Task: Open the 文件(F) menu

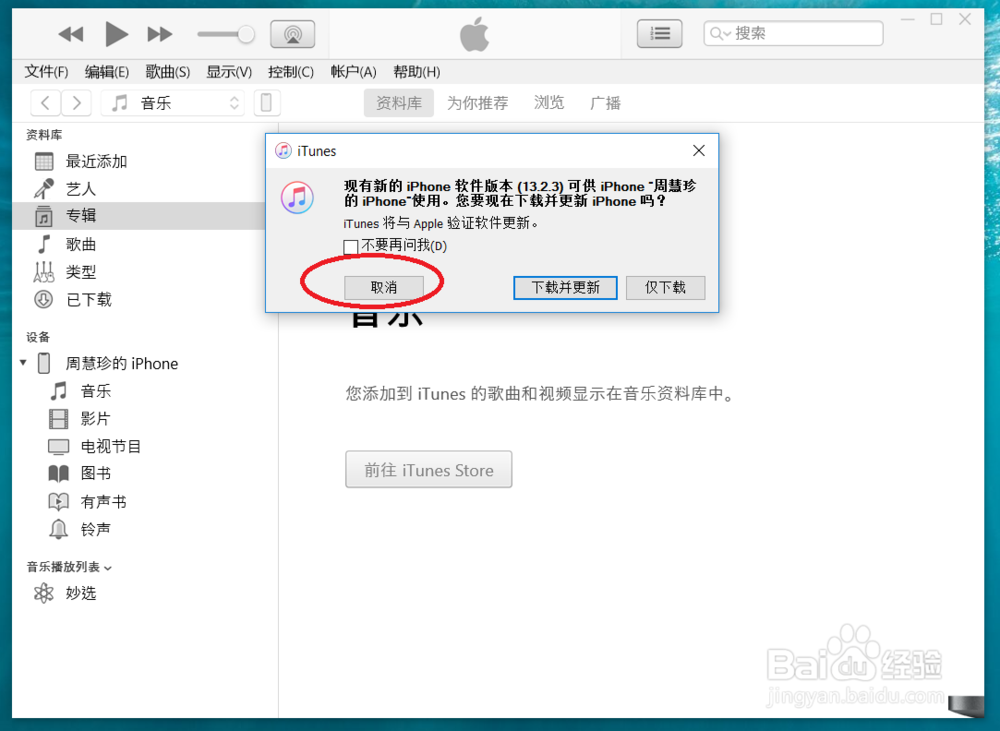Action: [47, 72]
